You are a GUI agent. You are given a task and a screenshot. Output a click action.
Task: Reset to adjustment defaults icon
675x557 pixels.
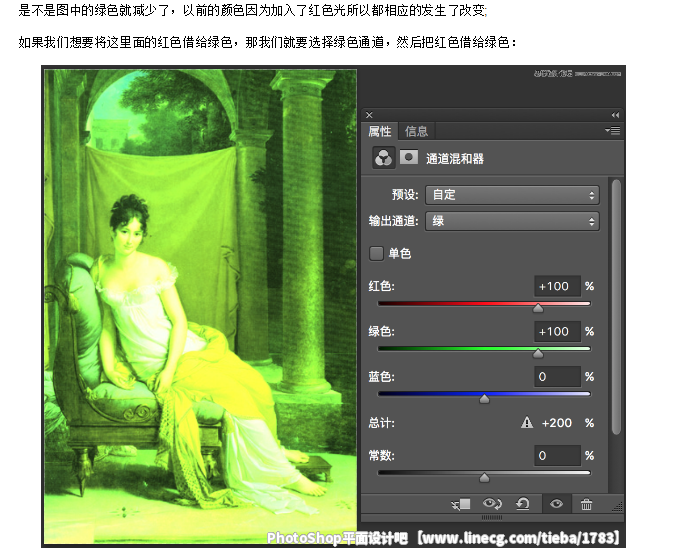(x=523, y=504)
